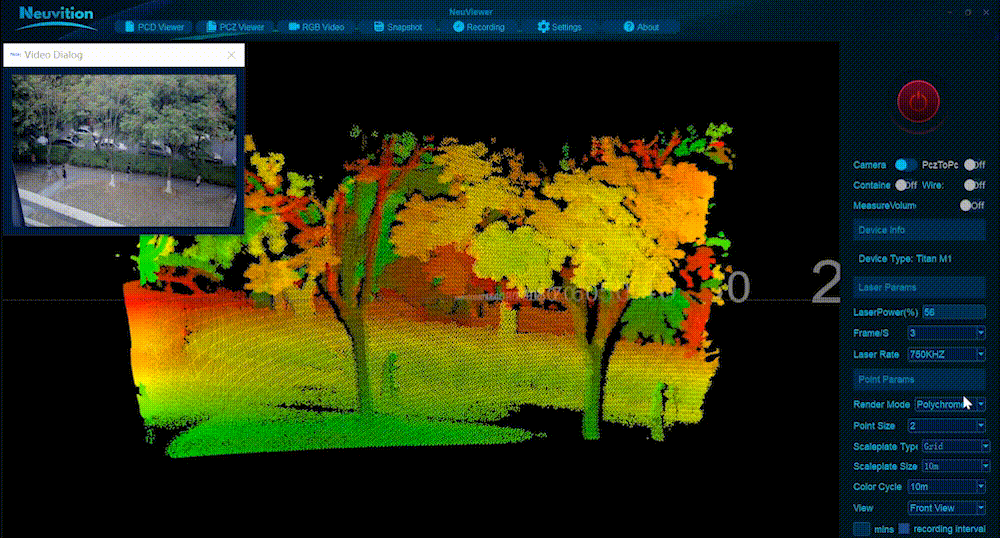Open the PCZ Viewer file icon

point(209,27)
